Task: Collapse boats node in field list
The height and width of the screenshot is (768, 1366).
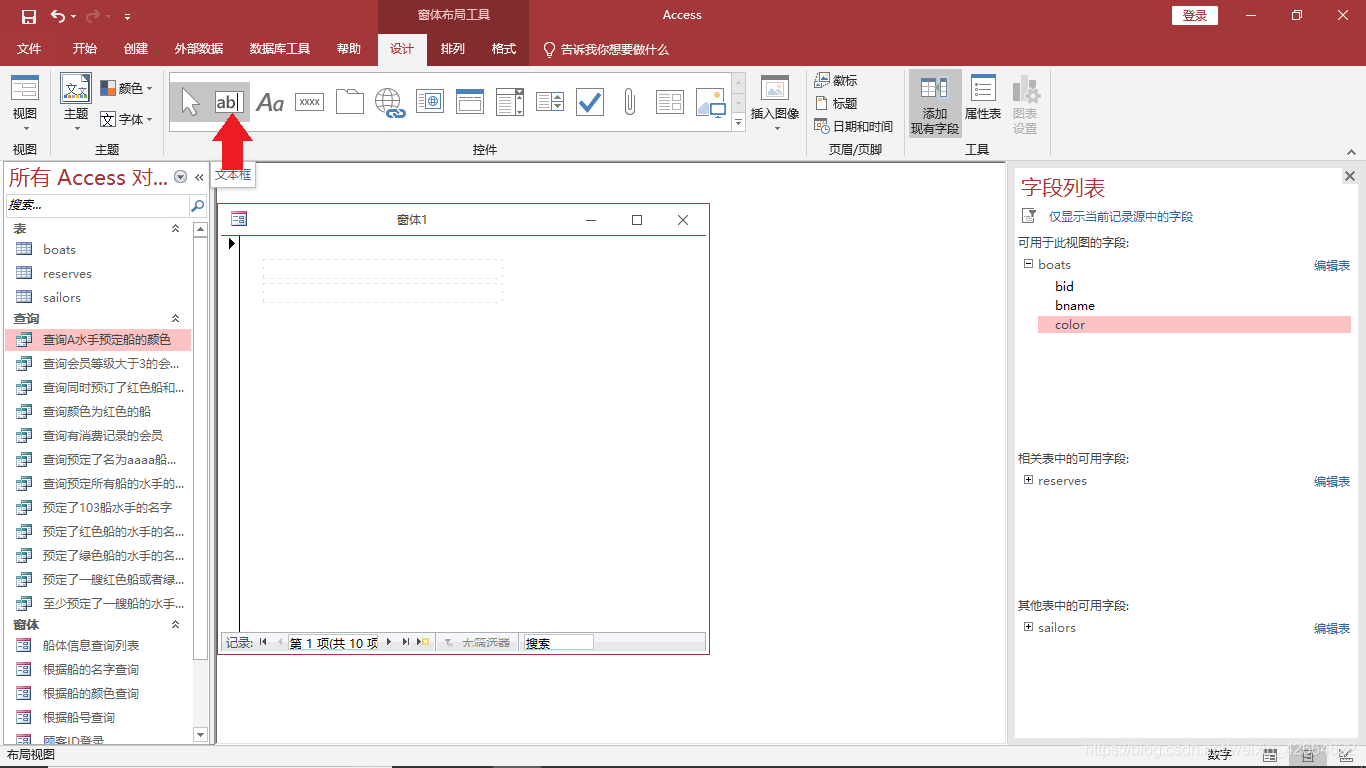Action: 1028,264
